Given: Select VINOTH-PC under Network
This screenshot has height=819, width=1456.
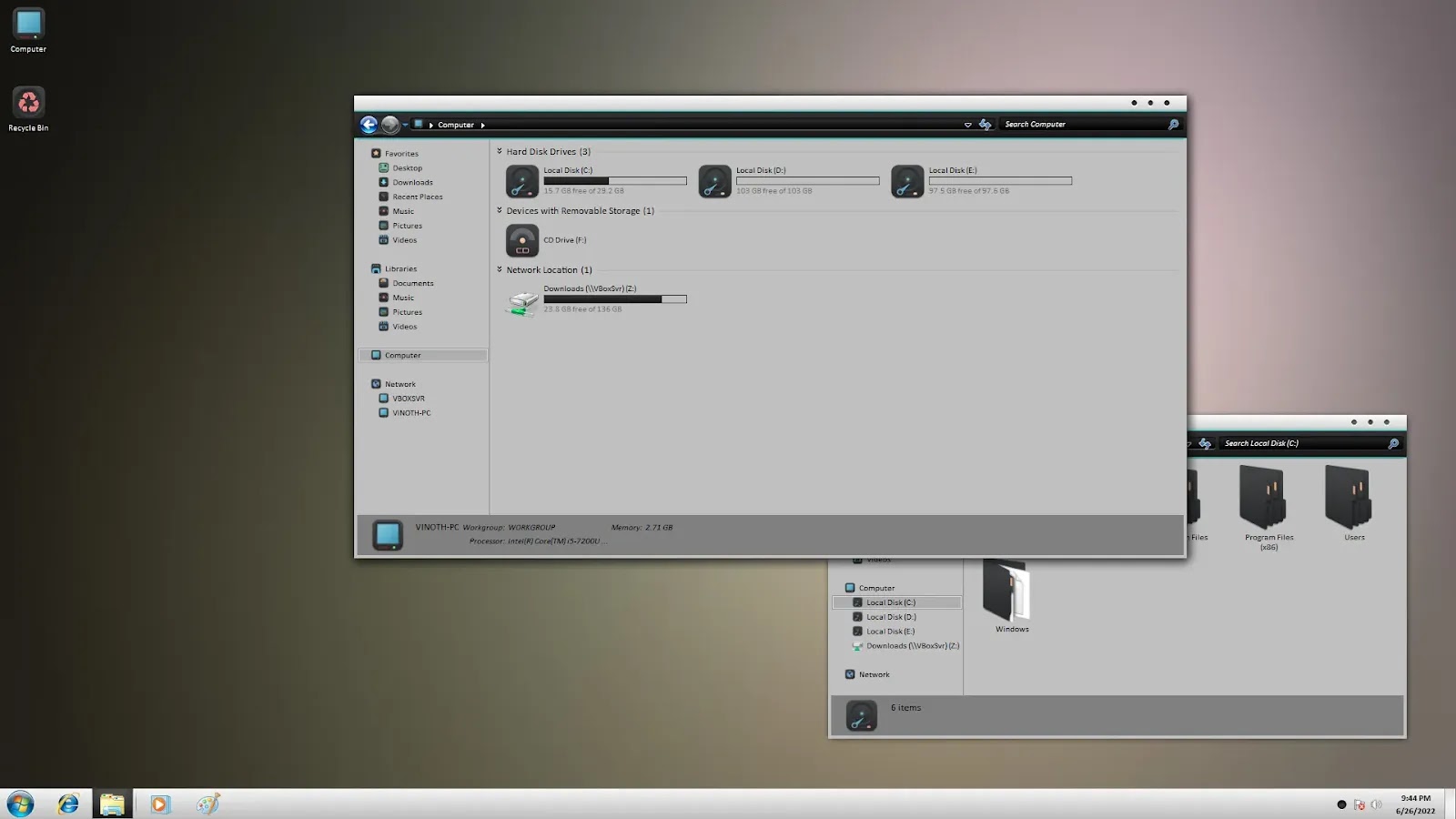Looking at the screenshot, I should [411, 414].
